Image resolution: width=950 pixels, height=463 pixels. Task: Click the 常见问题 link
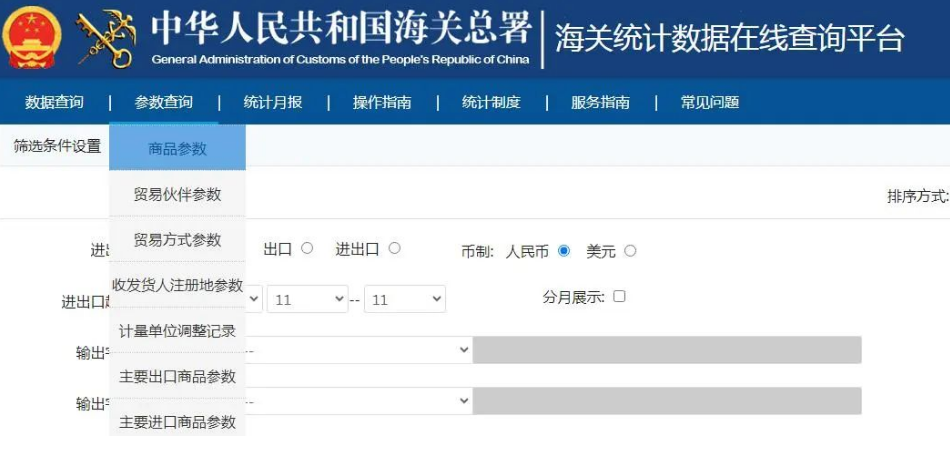[709, 102]
